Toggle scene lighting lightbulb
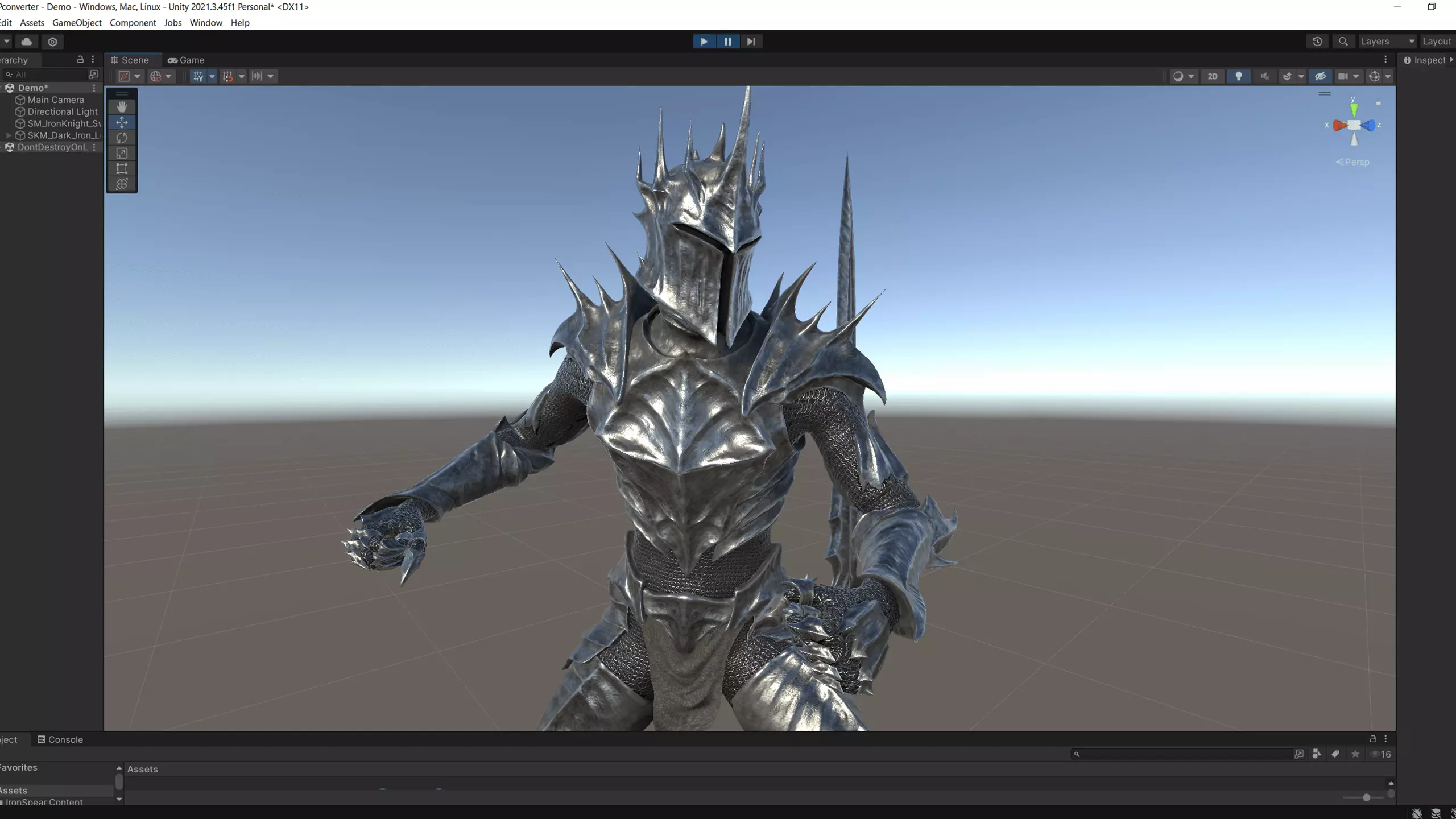 click(1238, 76)
